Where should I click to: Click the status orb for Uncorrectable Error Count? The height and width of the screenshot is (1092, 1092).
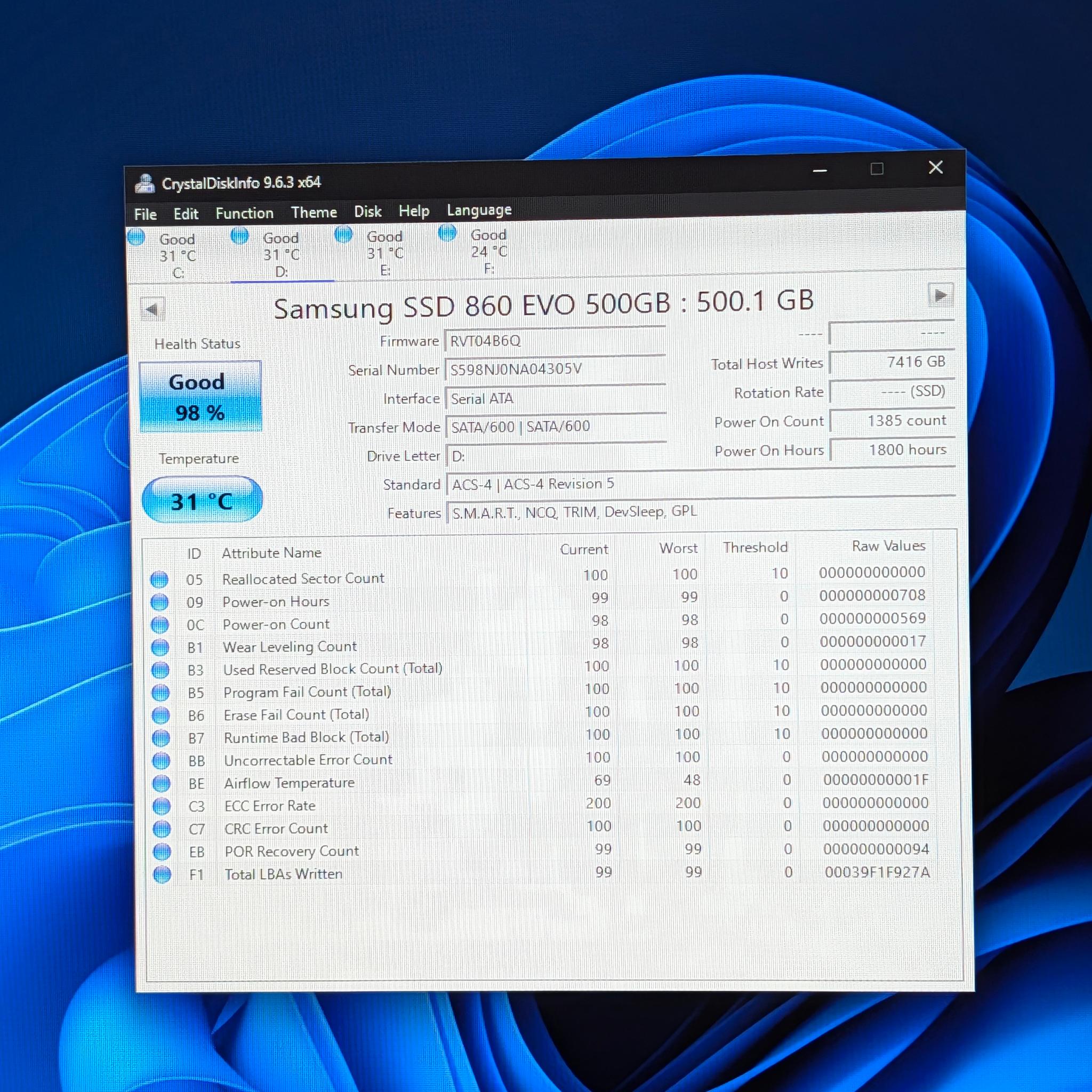tap(162, 761)
